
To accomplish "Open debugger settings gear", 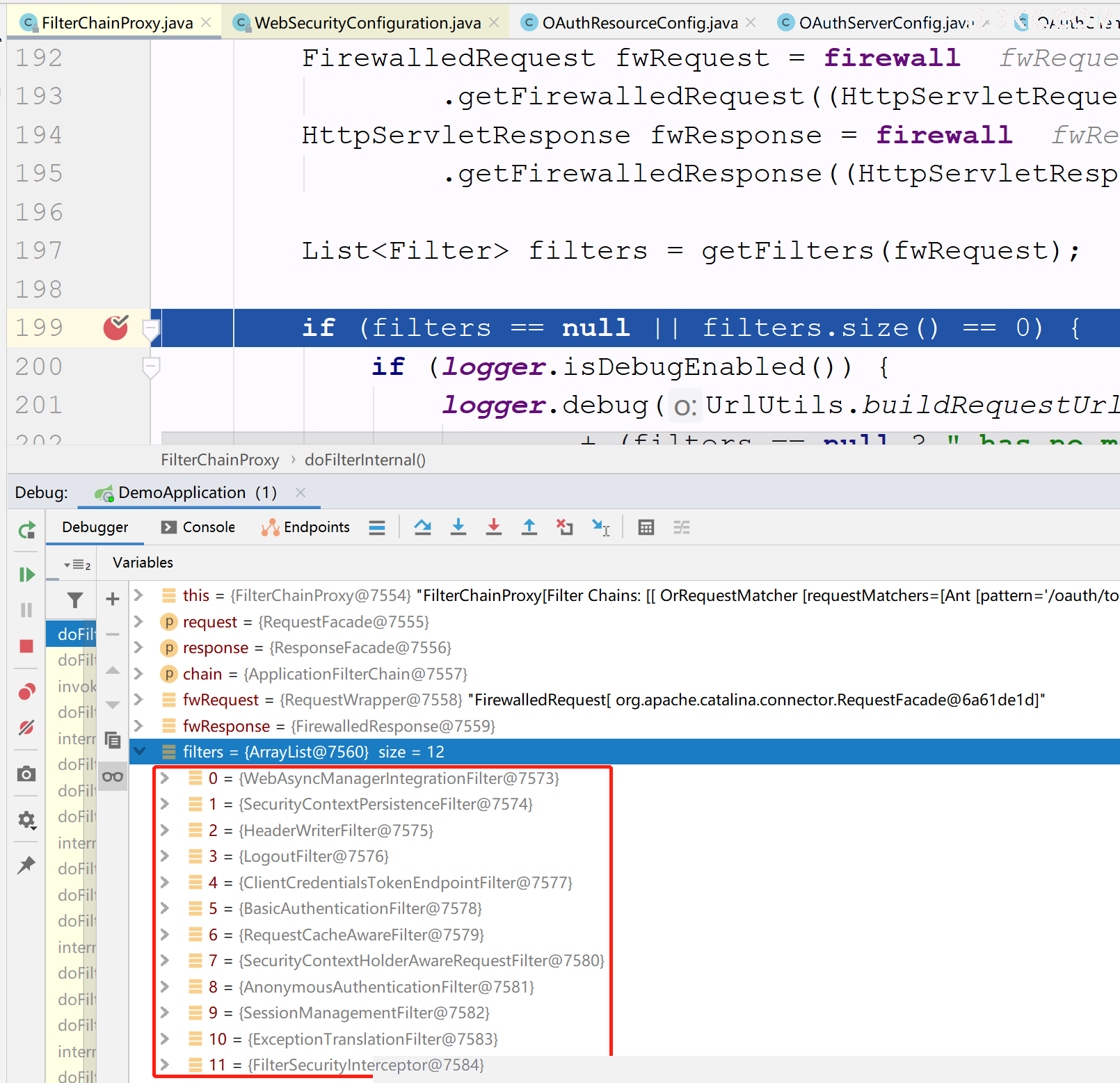I will [26, 820].
